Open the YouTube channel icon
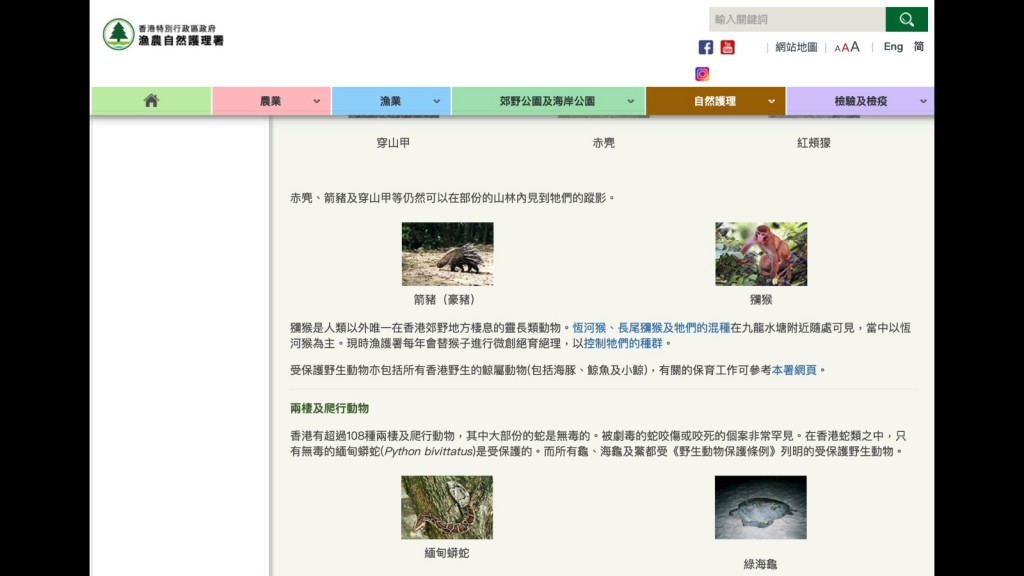The height and width of the screenshot is (576, 1024). [x=727, y=47]
